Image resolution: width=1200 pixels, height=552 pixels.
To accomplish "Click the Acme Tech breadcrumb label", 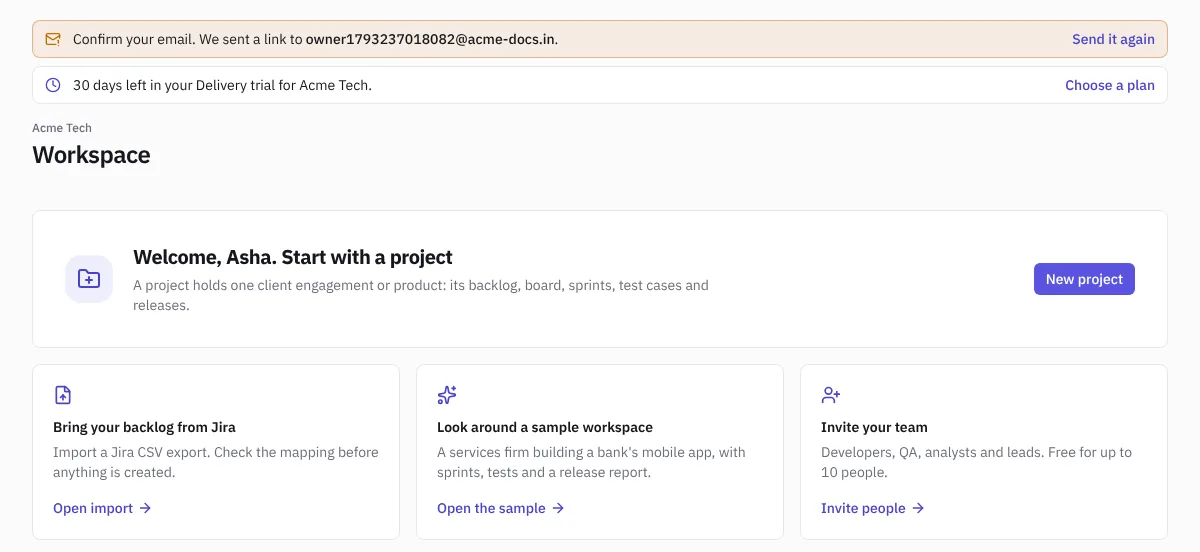I will point(62,128).
